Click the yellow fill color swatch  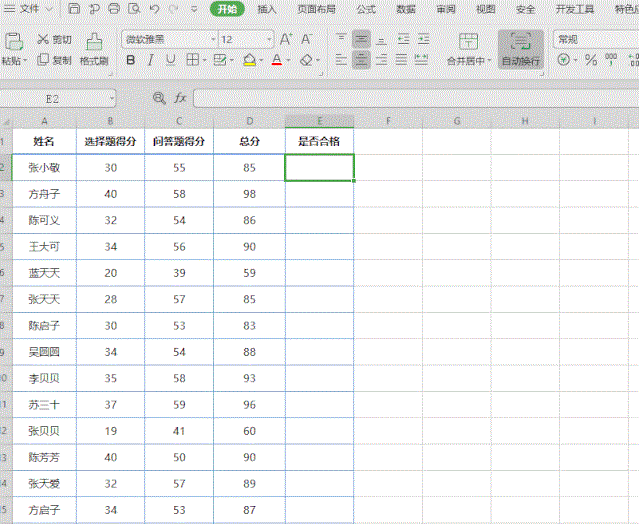(x=249, y=60)
